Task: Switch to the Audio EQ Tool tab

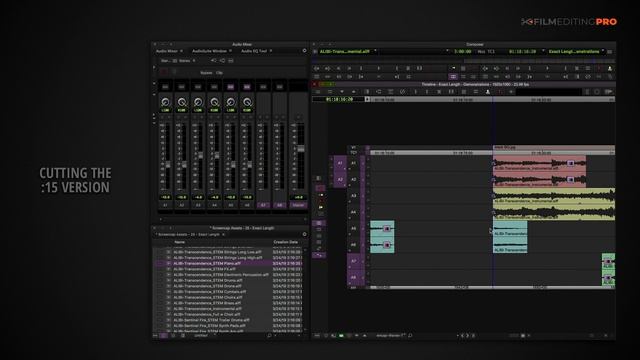Action: (x=253, y=51)
